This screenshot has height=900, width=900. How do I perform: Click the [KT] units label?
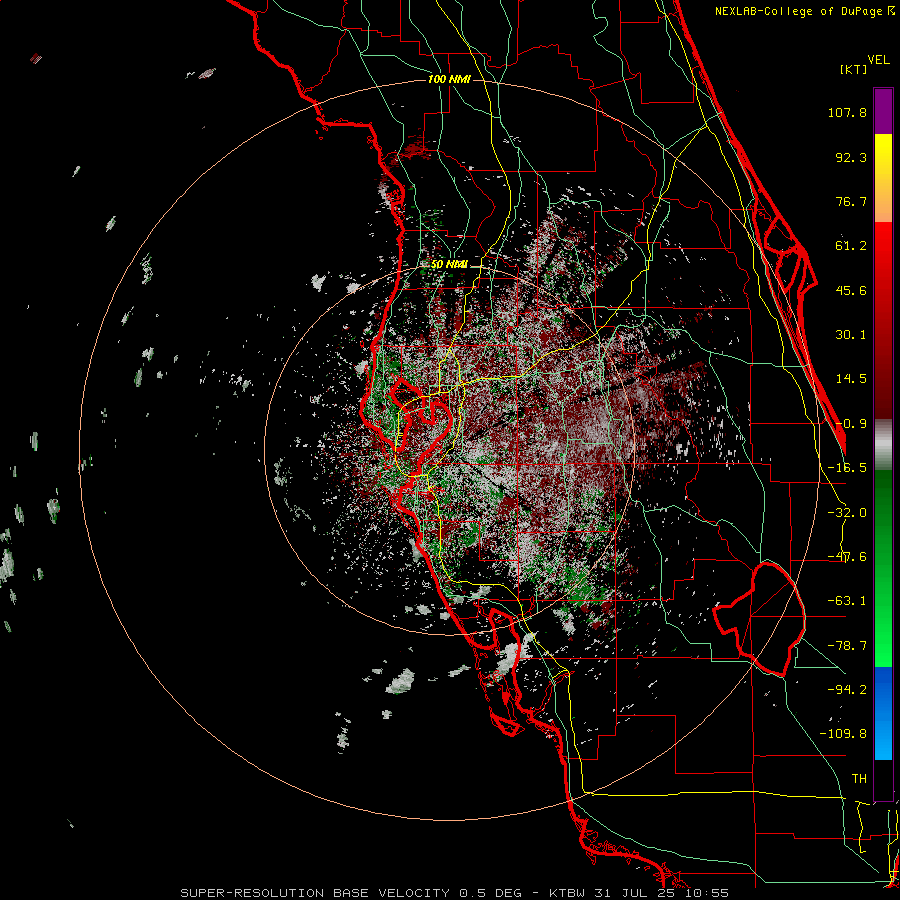click(x=854, y=69)
